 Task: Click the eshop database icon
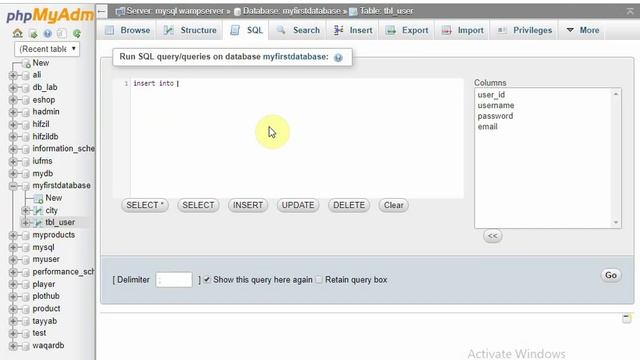[x=26, y=100]
